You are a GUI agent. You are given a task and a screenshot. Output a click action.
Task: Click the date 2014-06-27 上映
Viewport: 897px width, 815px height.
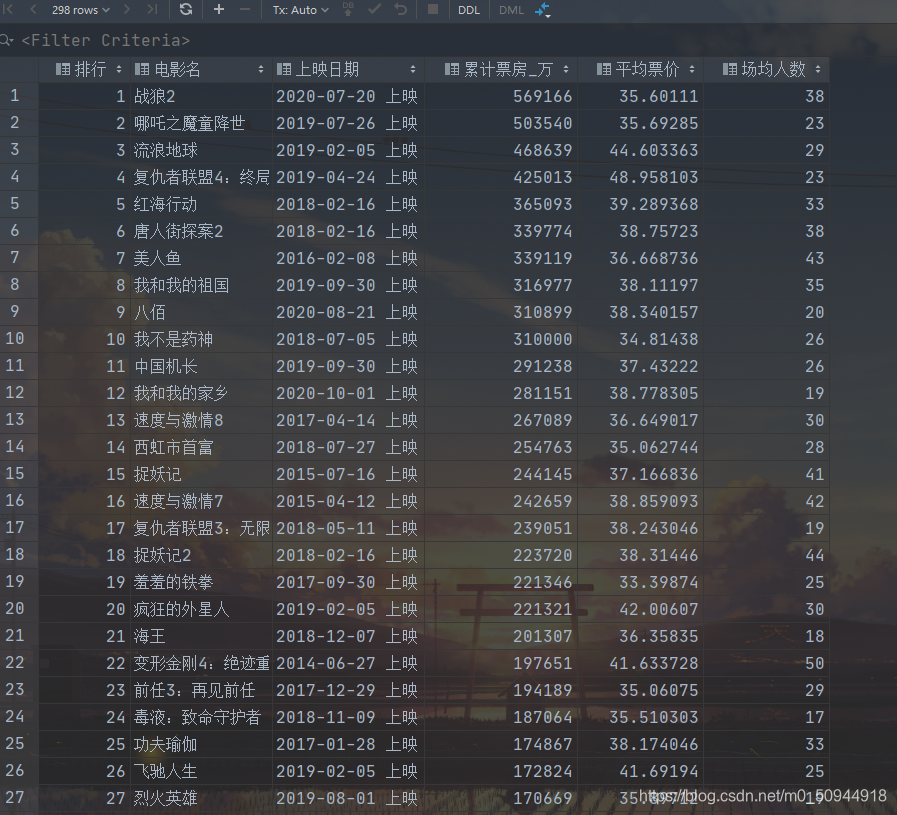coord(347,663)
